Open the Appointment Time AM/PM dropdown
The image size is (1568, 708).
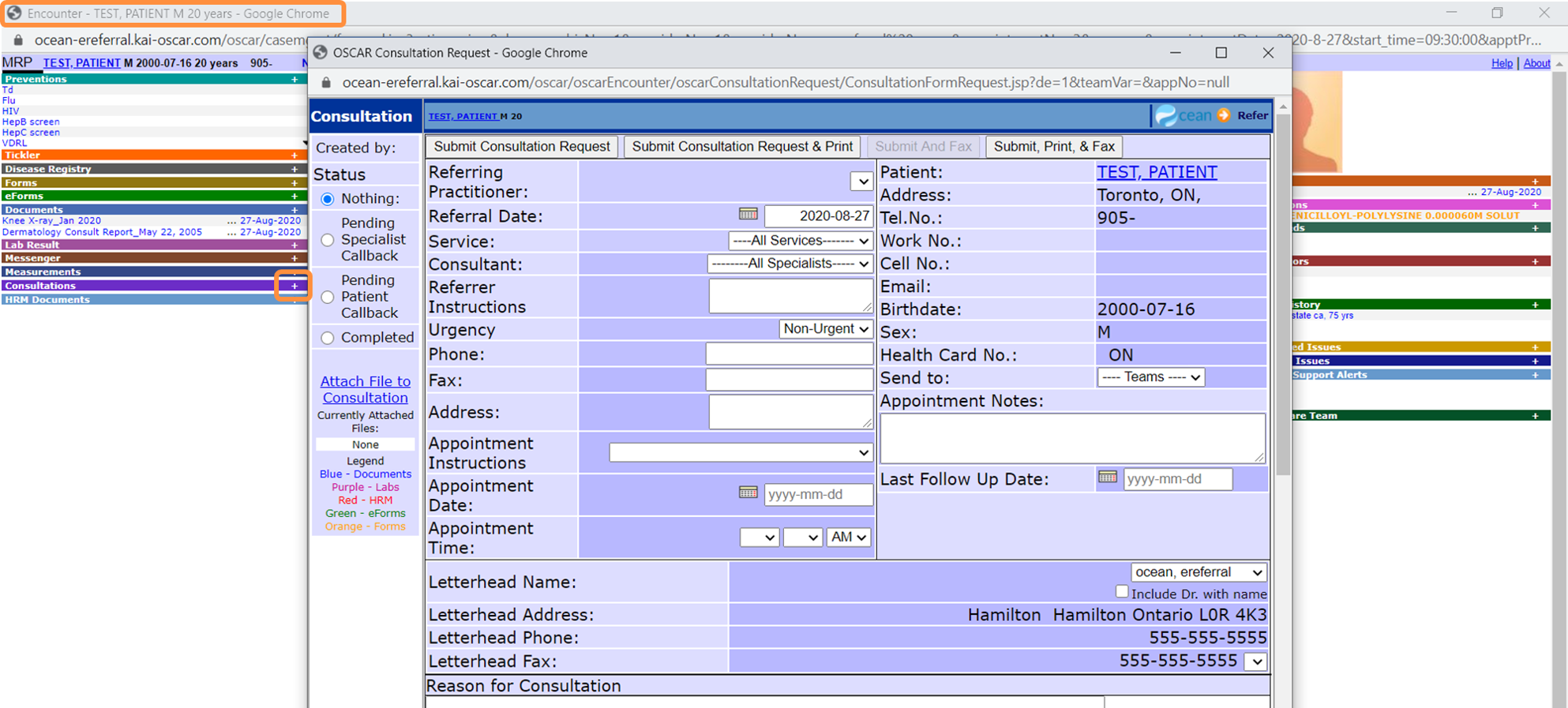[x=849, y=538]
